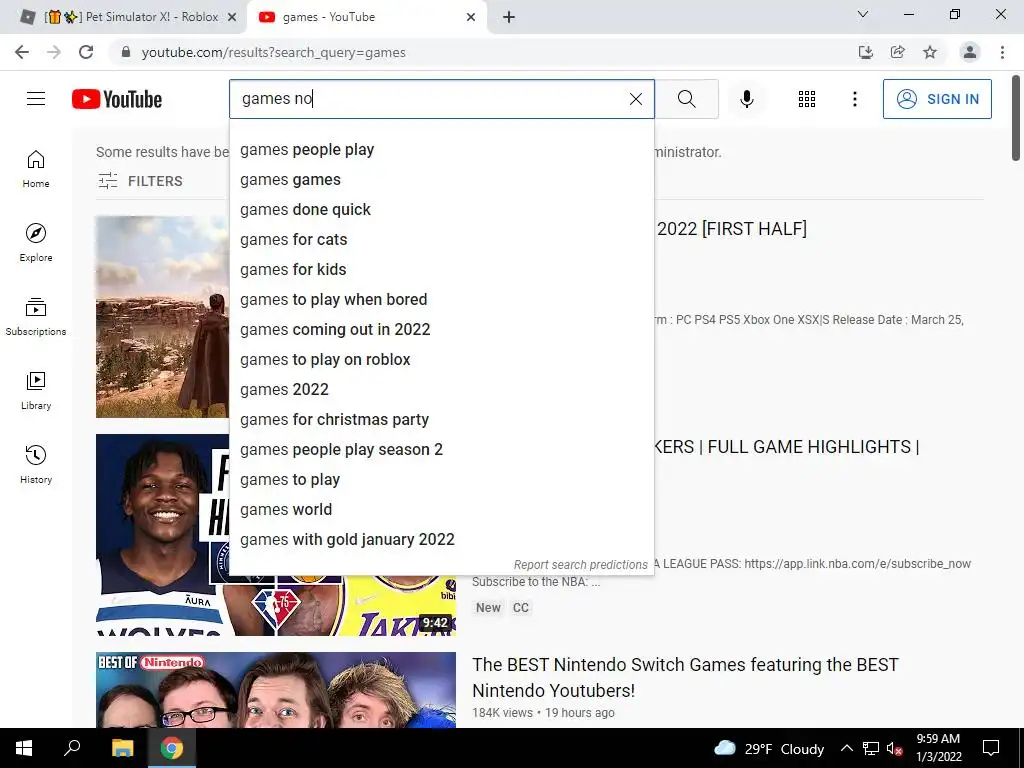Open a new browser tab
This screenshot has height=768, width=1024.
coord(509,18)
